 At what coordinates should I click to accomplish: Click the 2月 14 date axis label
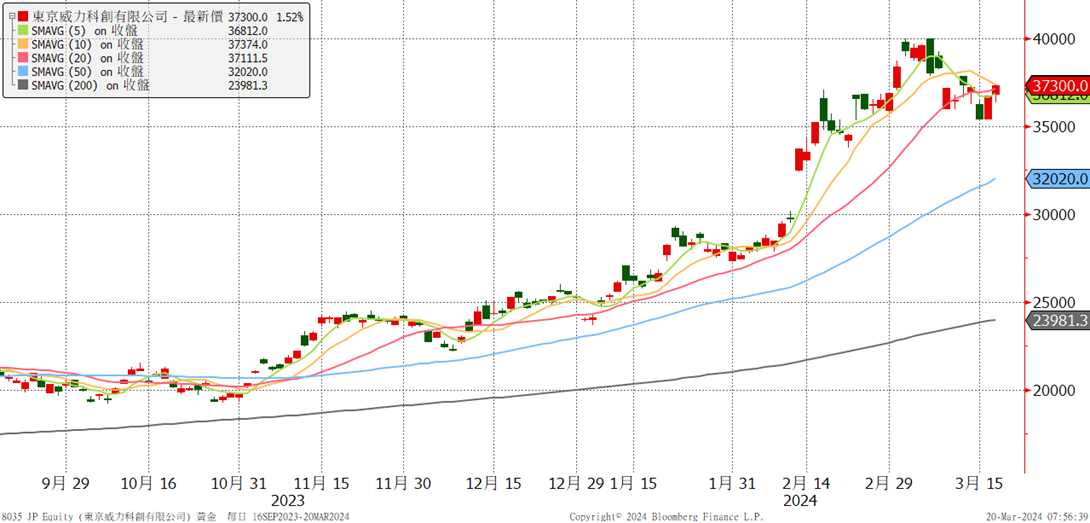(x=806, y=483)
